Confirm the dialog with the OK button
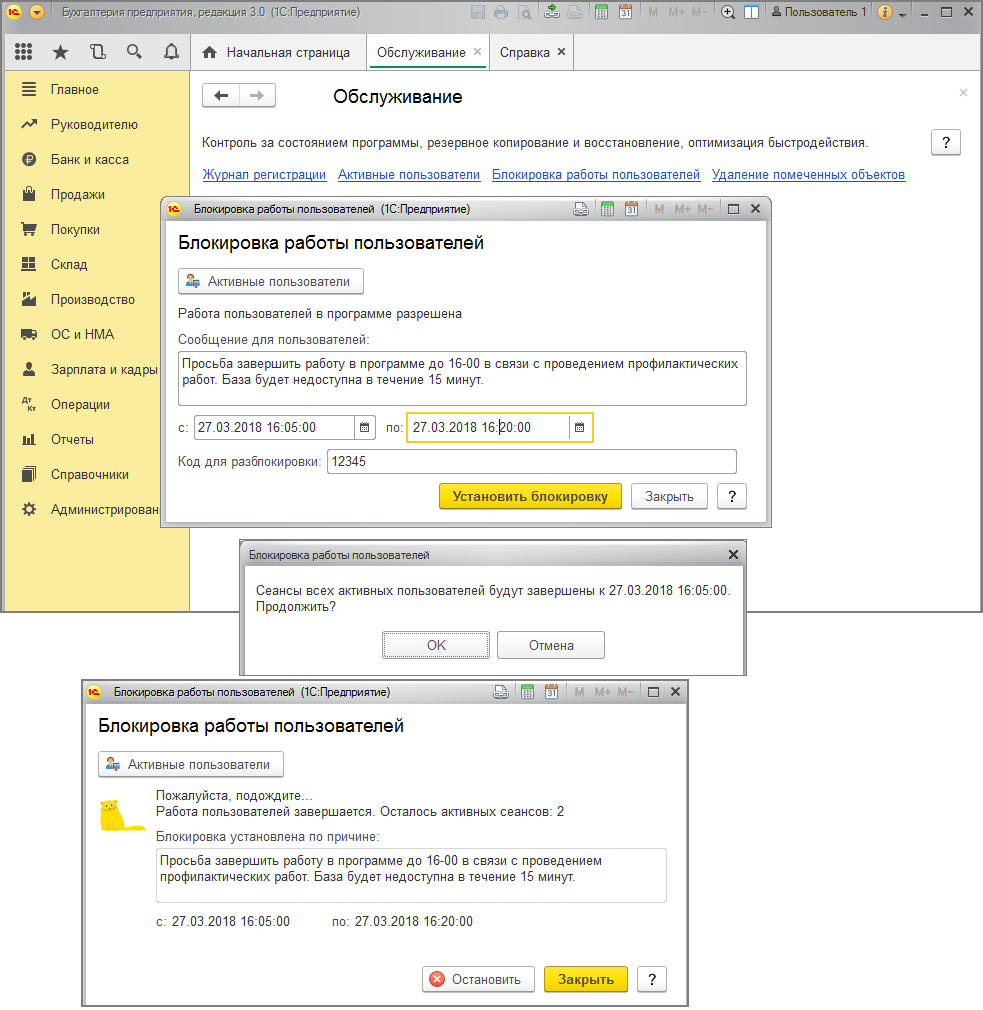983x1010 pixels. click(436, 645)
